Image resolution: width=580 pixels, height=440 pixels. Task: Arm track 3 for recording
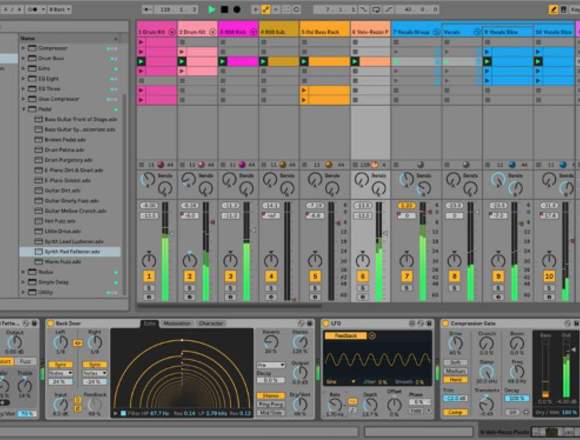230,297
